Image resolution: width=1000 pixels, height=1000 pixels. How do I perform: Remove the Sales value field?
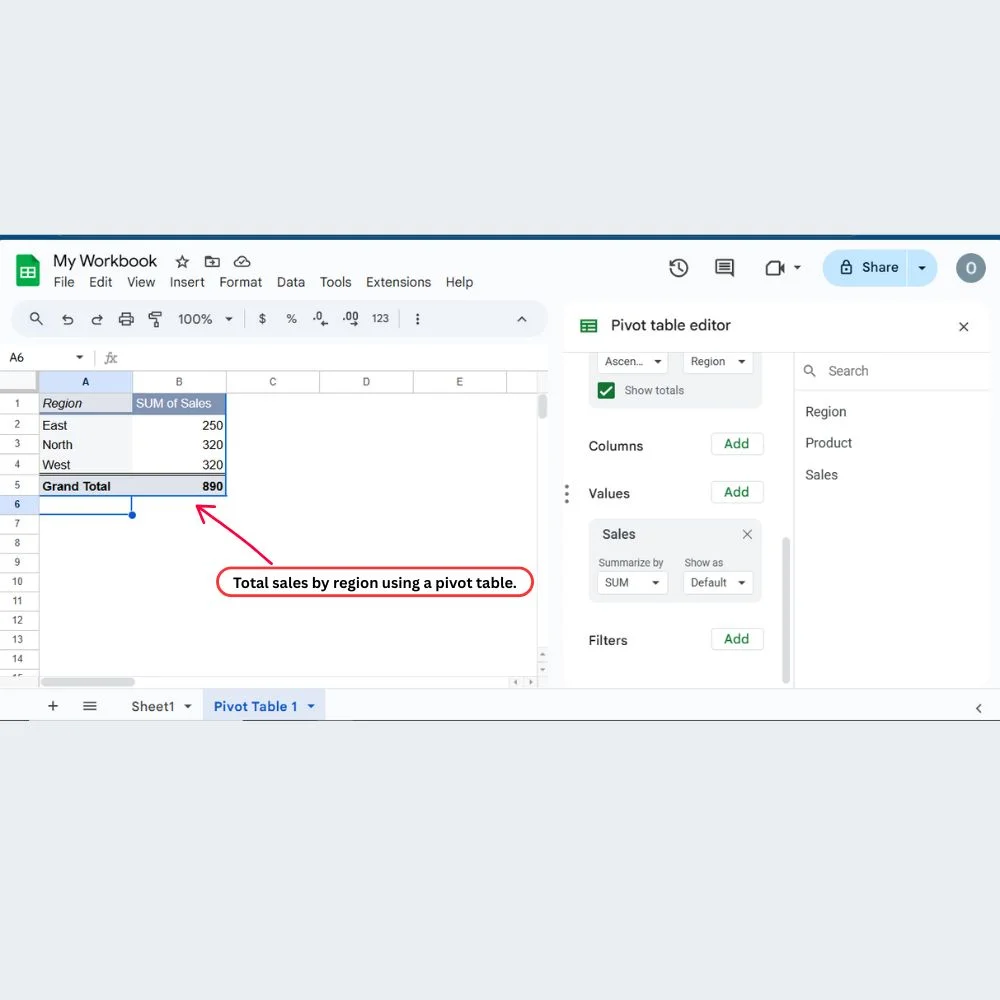[747, 534]
